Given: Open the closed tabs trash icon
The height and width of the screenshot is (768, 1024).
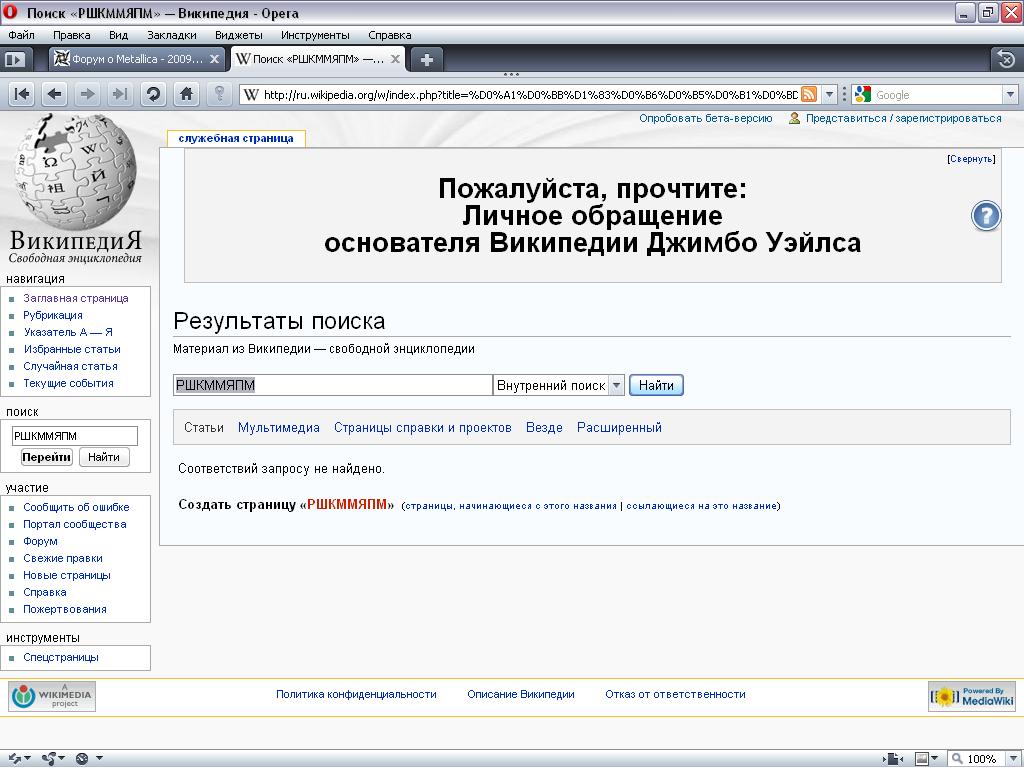Looking at the screenshot, I should pyautogui.click(x=1005, y=59).
